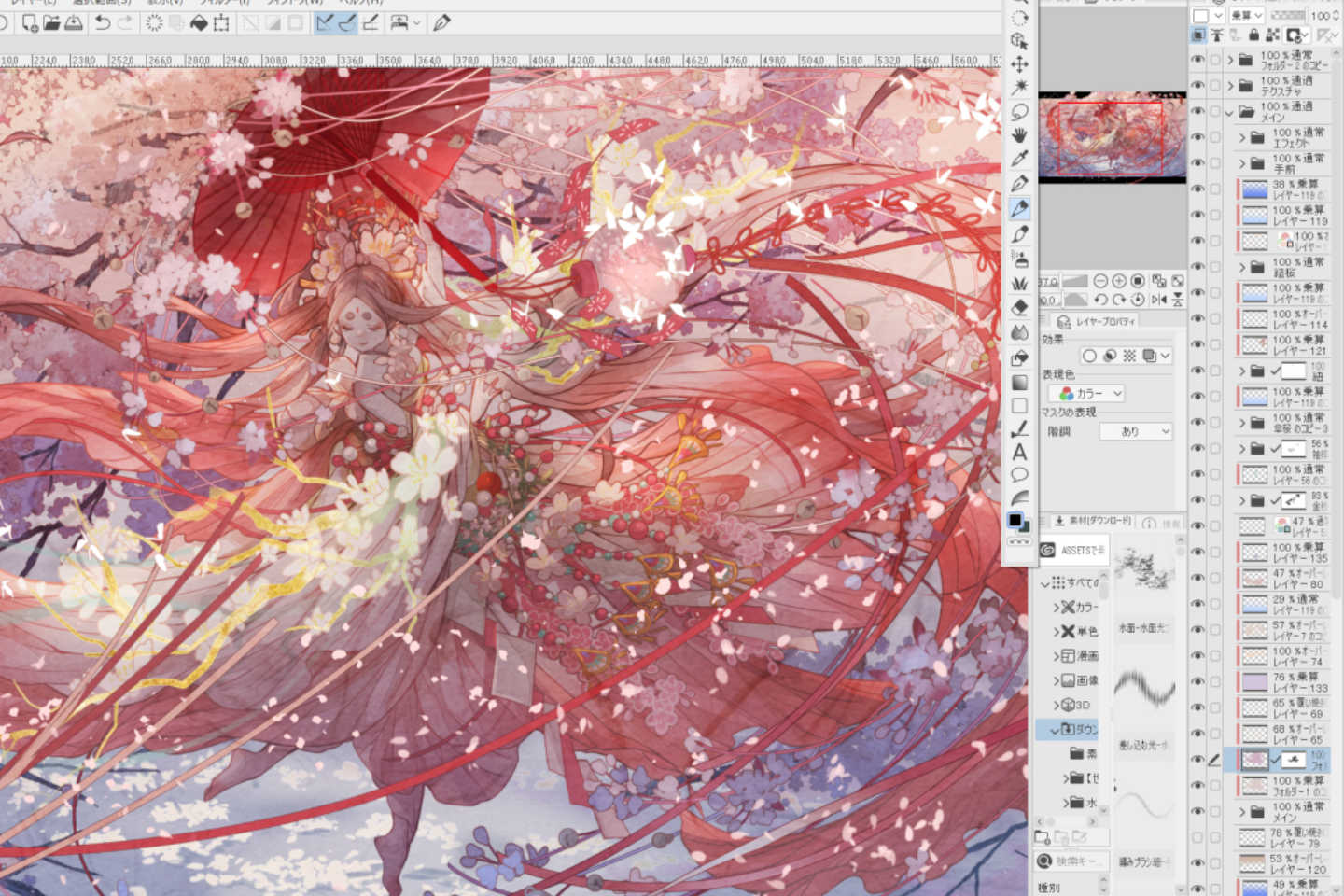Click the Undo arrow in the top toolbar
Screen dimensions: 1344x896
pos(103,23)
